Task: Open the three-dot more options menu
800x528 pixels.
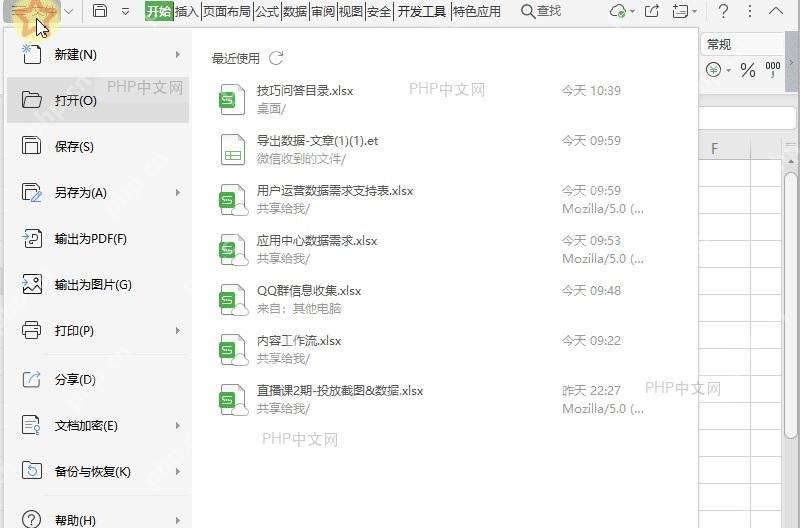Action: (x=749, y=11)
